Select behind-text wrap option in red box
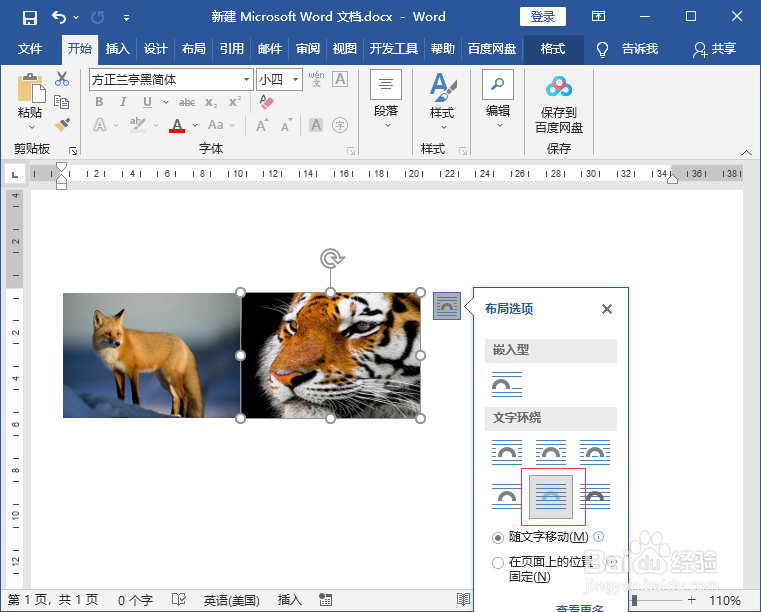 (x=551, y=496)
